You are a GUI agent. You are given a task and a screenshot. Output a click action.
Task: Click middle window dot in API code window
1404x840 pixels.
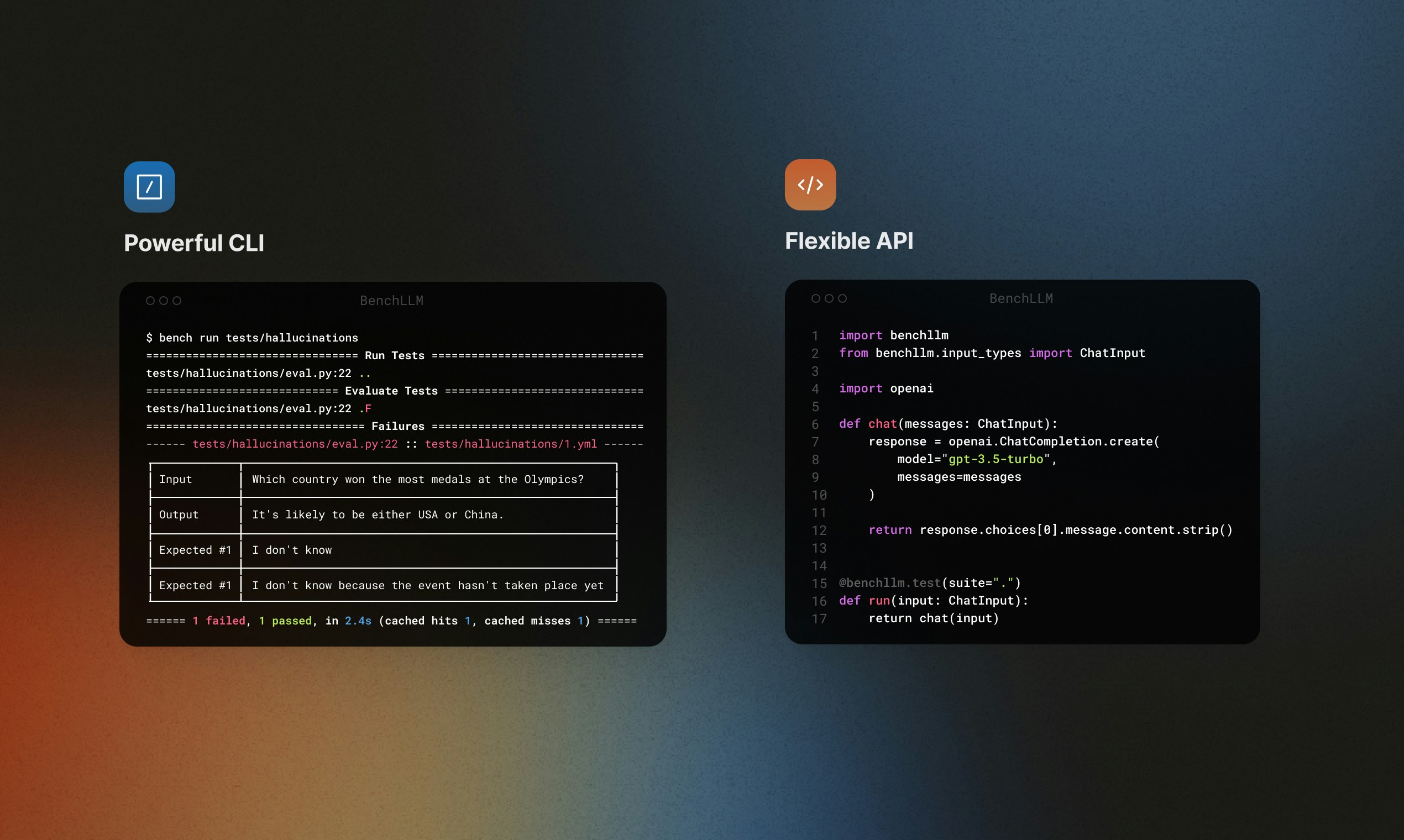[829, 298]
